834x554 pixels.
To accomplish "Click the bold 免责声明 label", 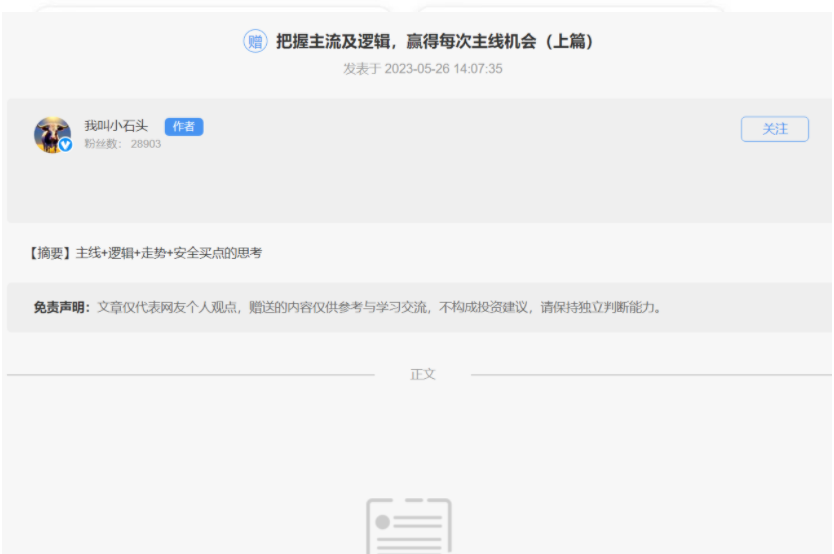I will [62, 307].
